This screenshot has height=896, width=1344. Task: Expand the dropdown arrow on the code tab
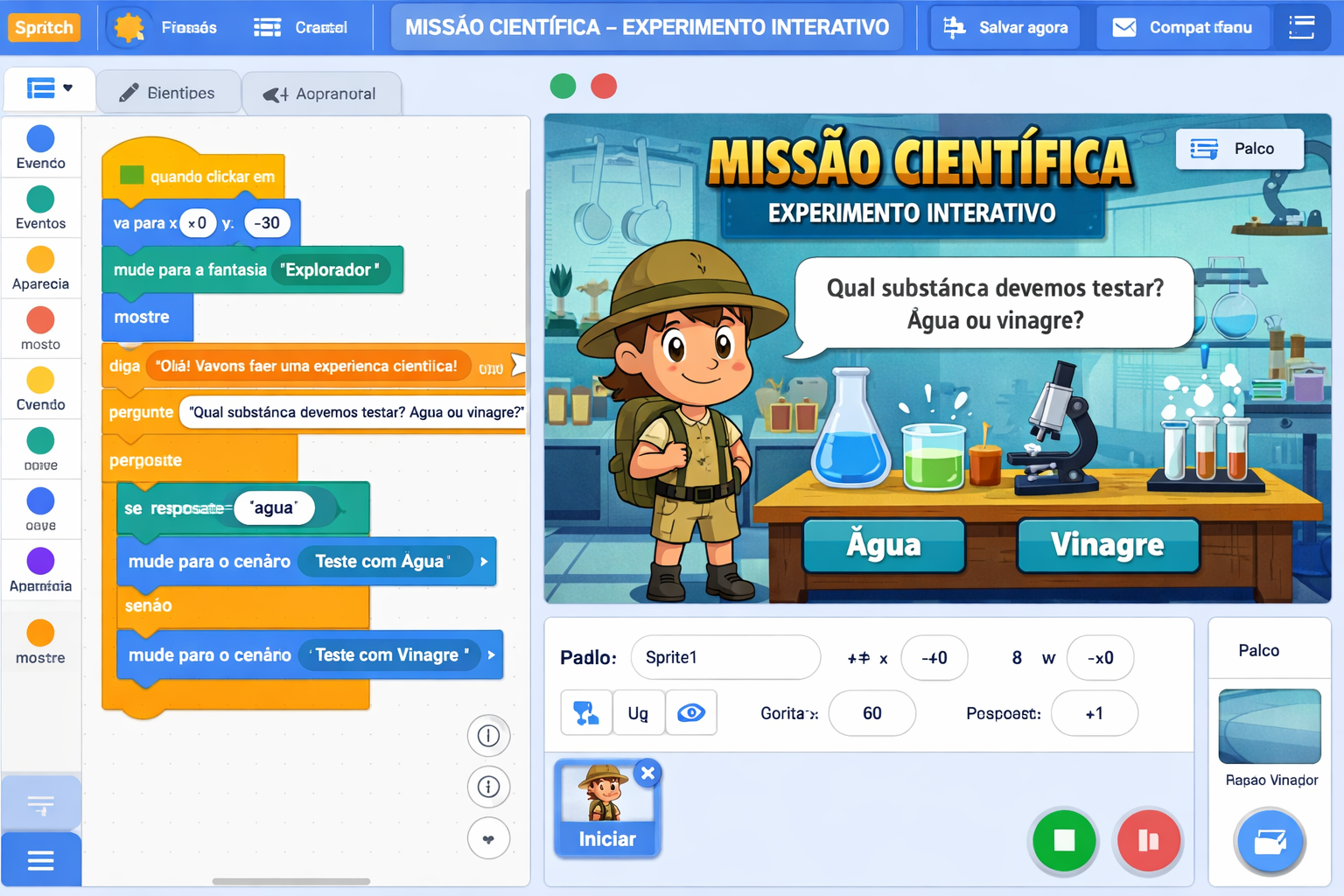tap(67, 88)
